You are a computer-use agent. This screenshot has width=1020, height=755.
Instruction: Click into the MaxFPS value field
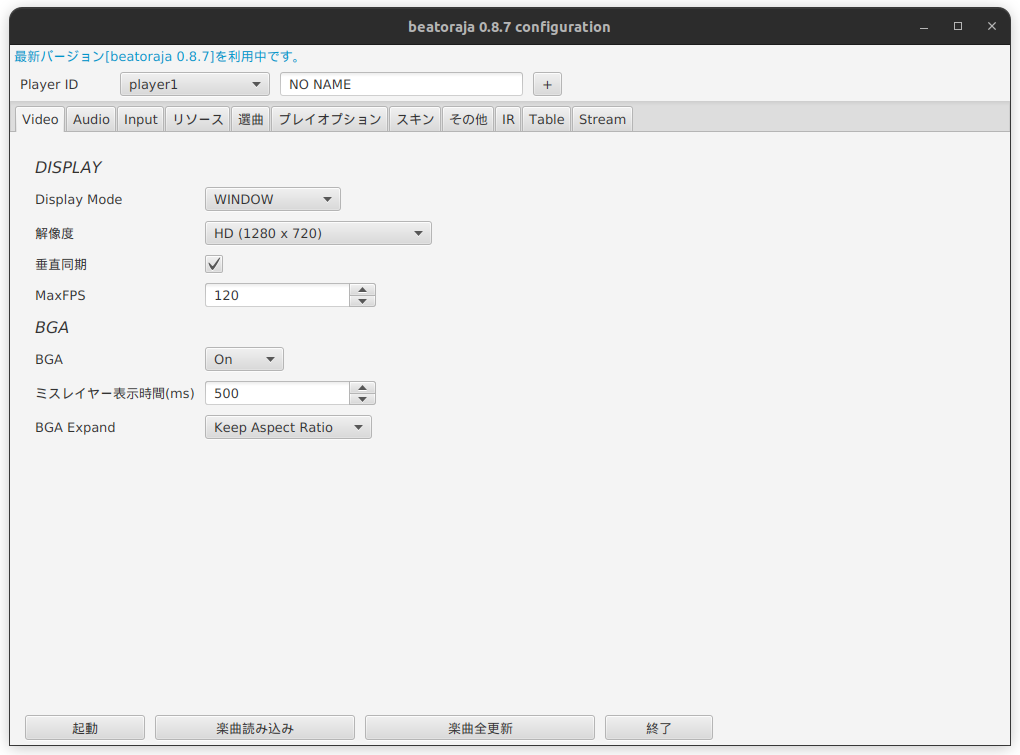(277, 296)
